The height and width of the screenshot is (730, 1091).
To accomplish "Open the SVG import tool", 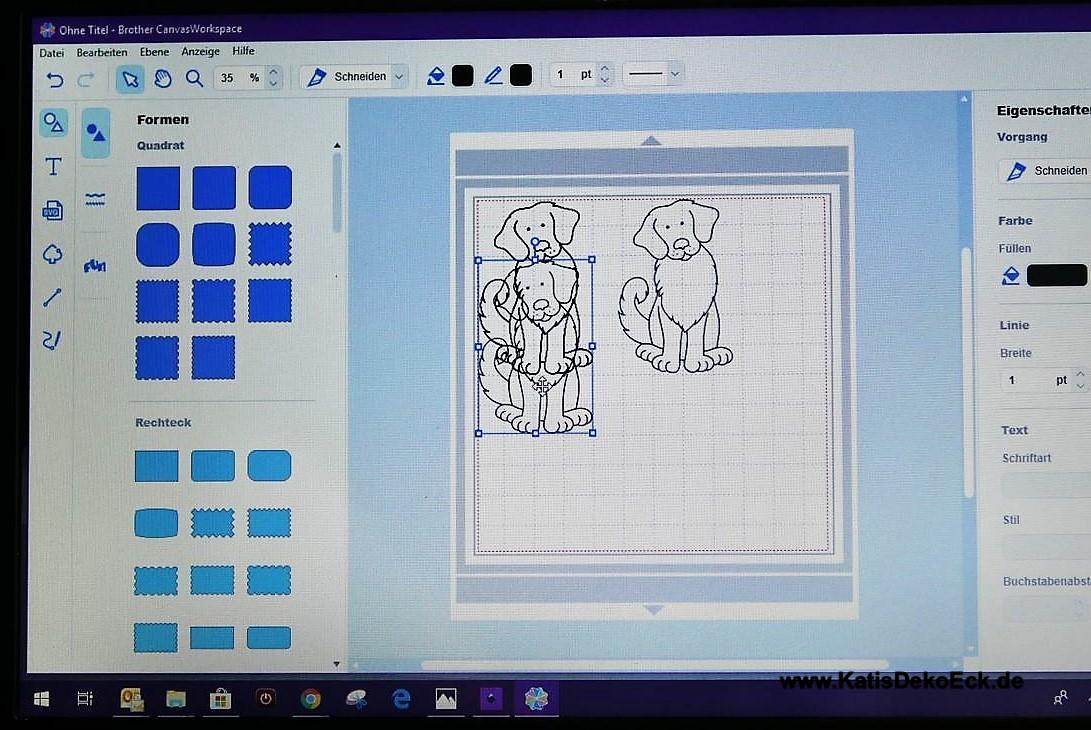I will (53, 210).
